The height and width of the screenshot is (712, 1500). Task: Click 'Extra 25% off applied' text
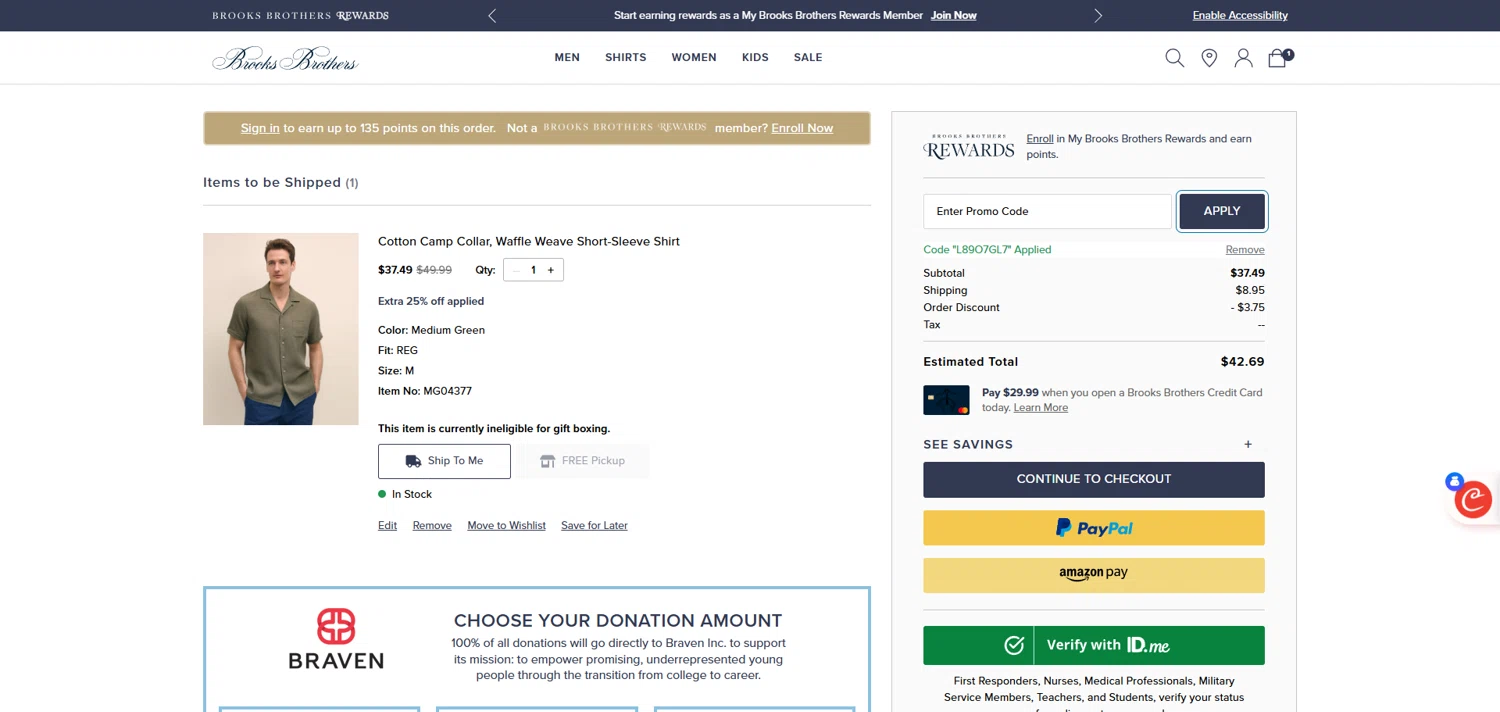(x=431, y=301)
